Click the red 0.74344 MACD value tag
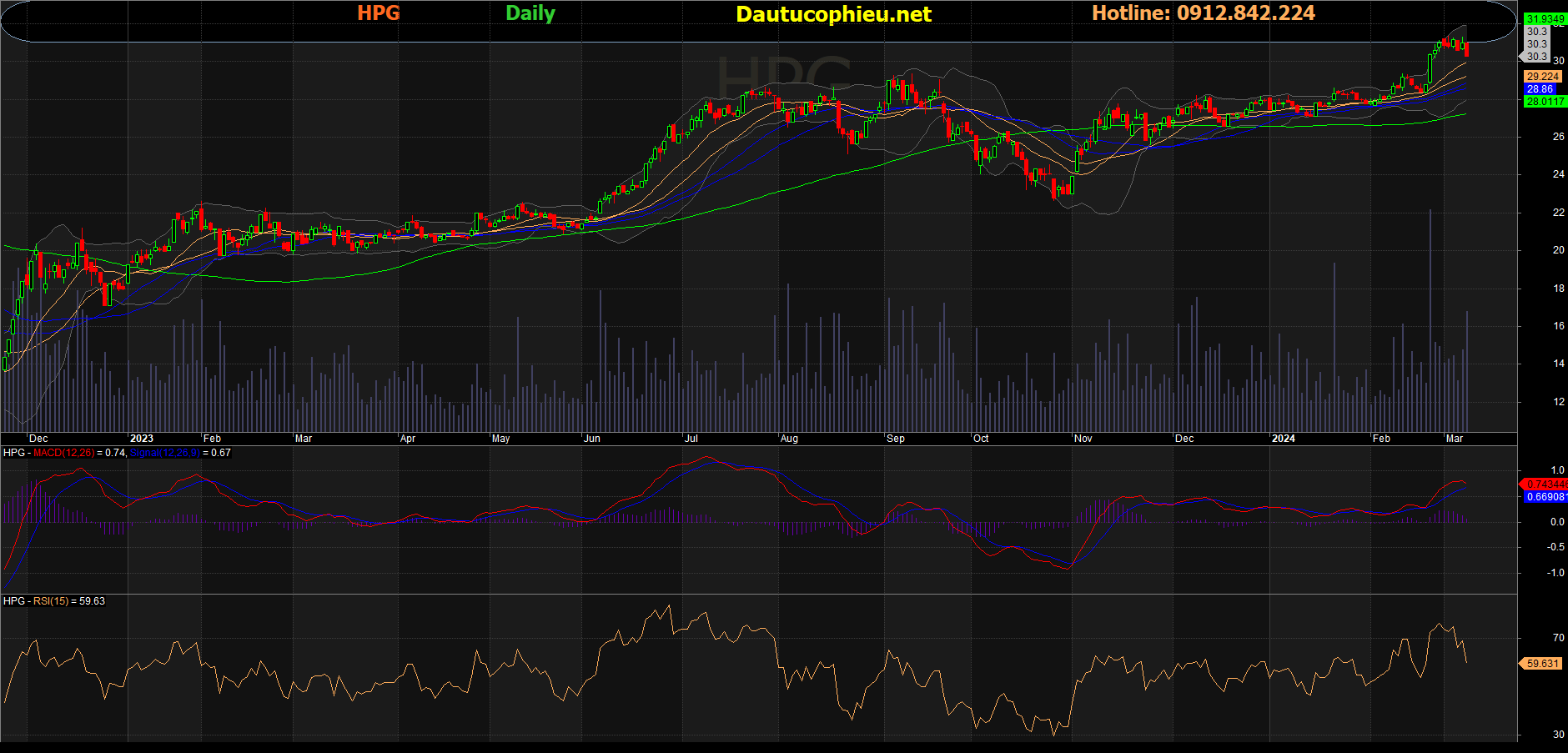 pos(1545,484)
